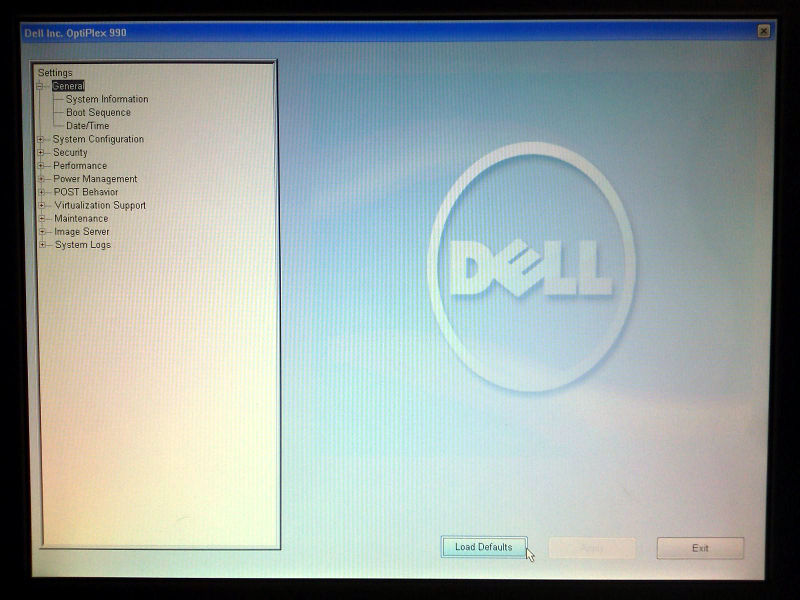Open the Boot Sequence settings
Image resolution: width=800 pixels, height=600 pixels.
click(98, 112)
